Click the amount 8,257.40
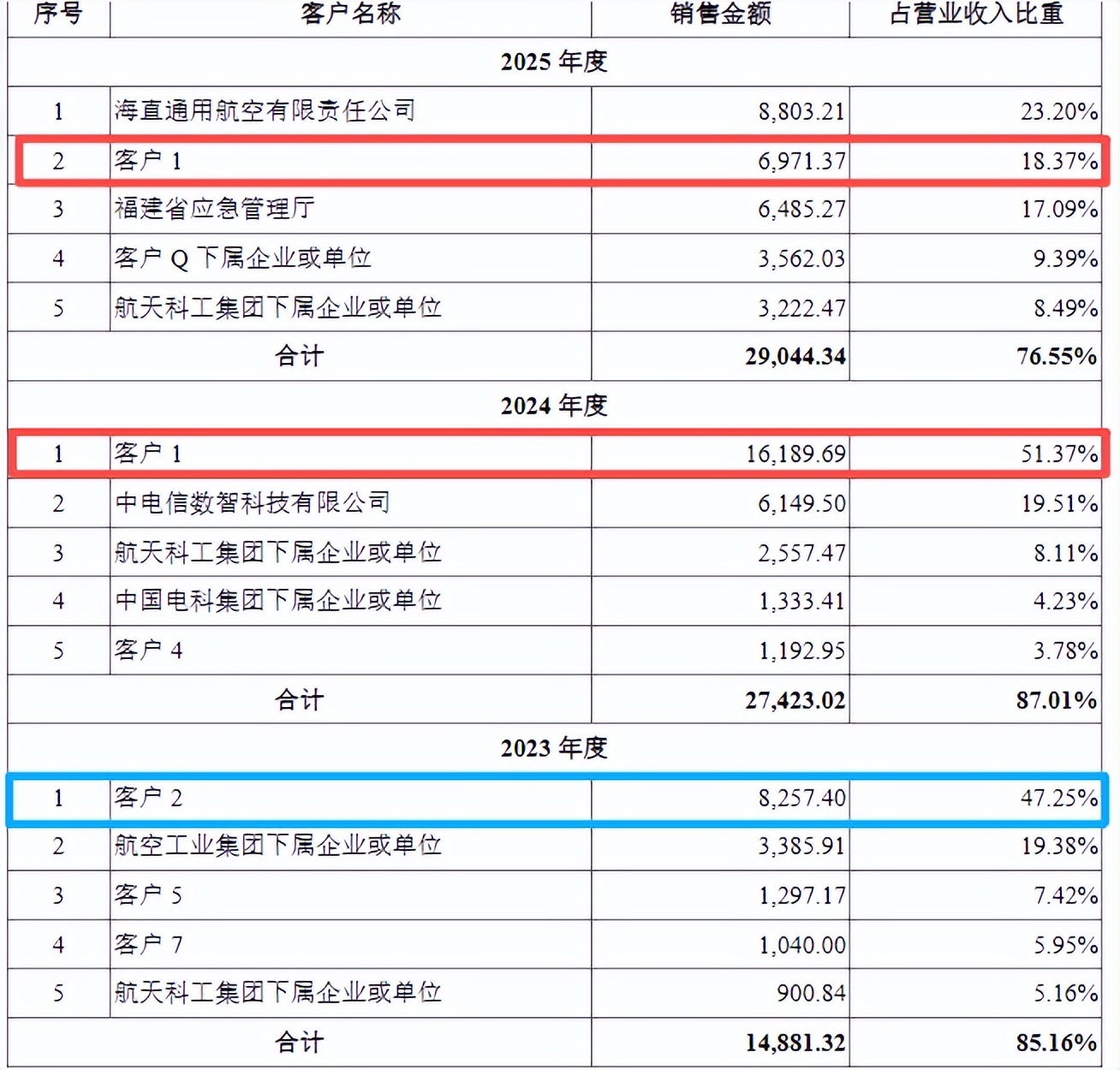1120x1070 pixels. (x=801, y=798)
